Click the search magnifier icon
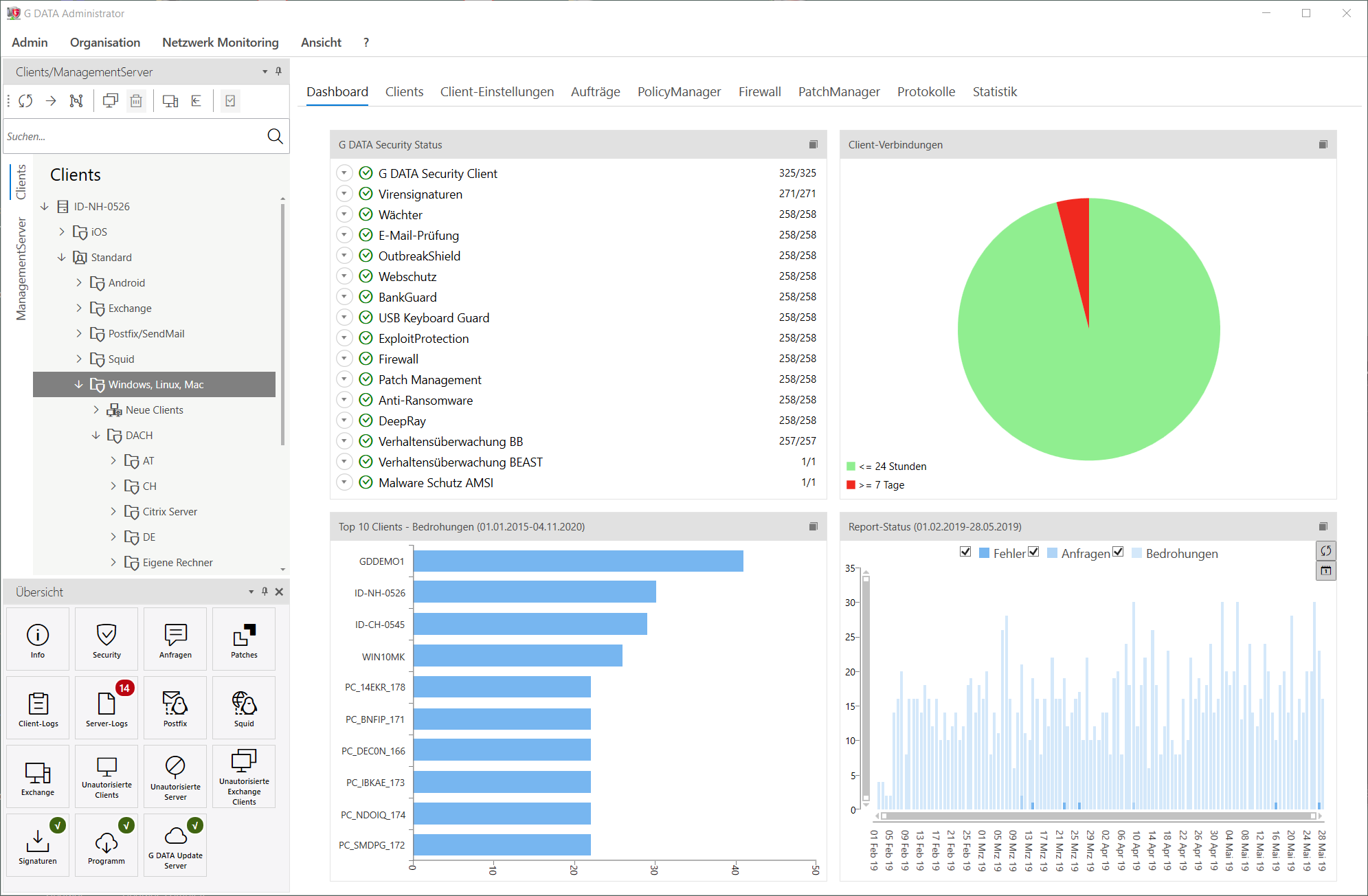This screenshot has height=896, width=1368. [x=275, y=136]
